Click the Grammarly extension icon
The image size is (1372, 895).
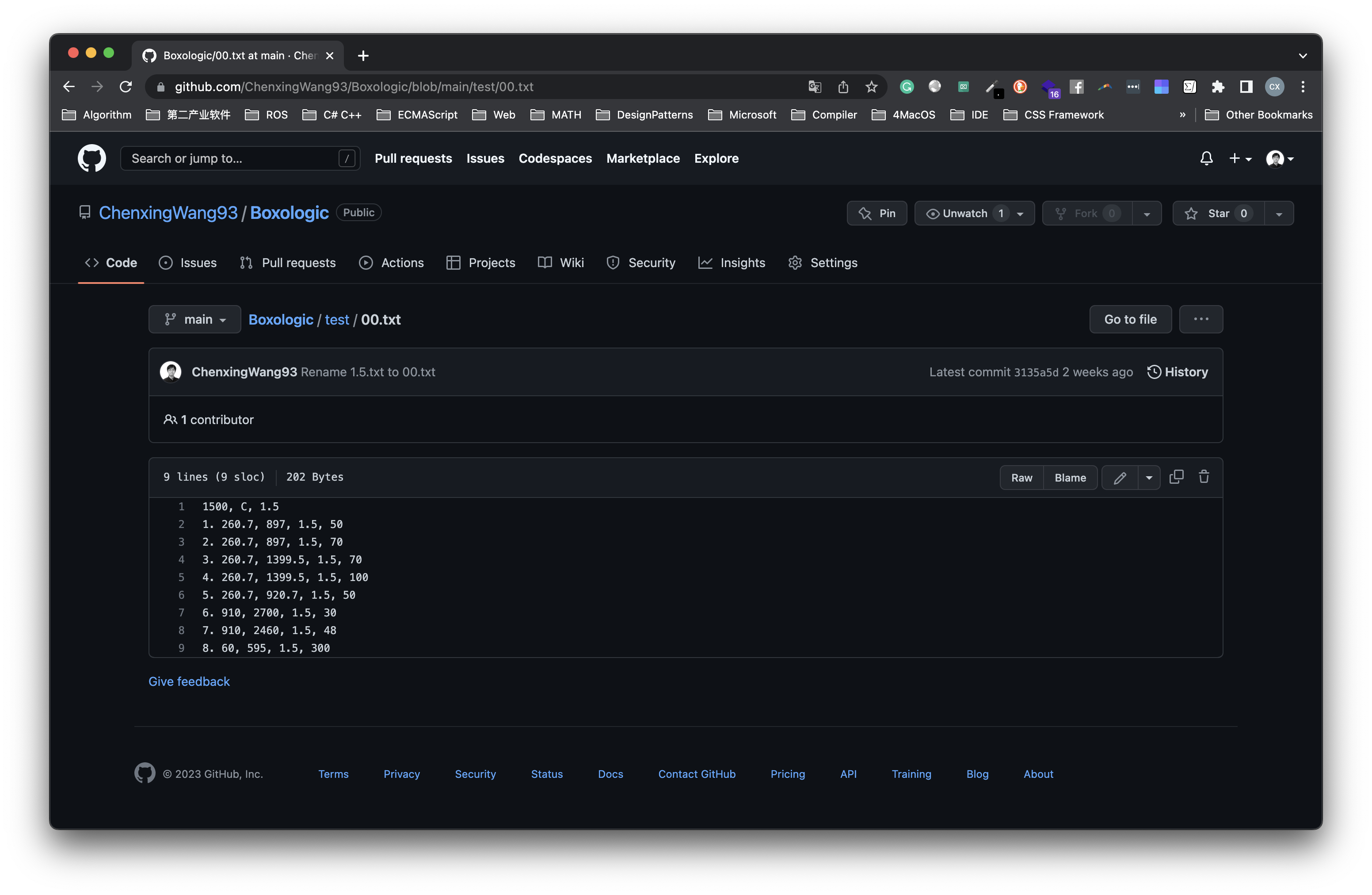click(906, 87)
